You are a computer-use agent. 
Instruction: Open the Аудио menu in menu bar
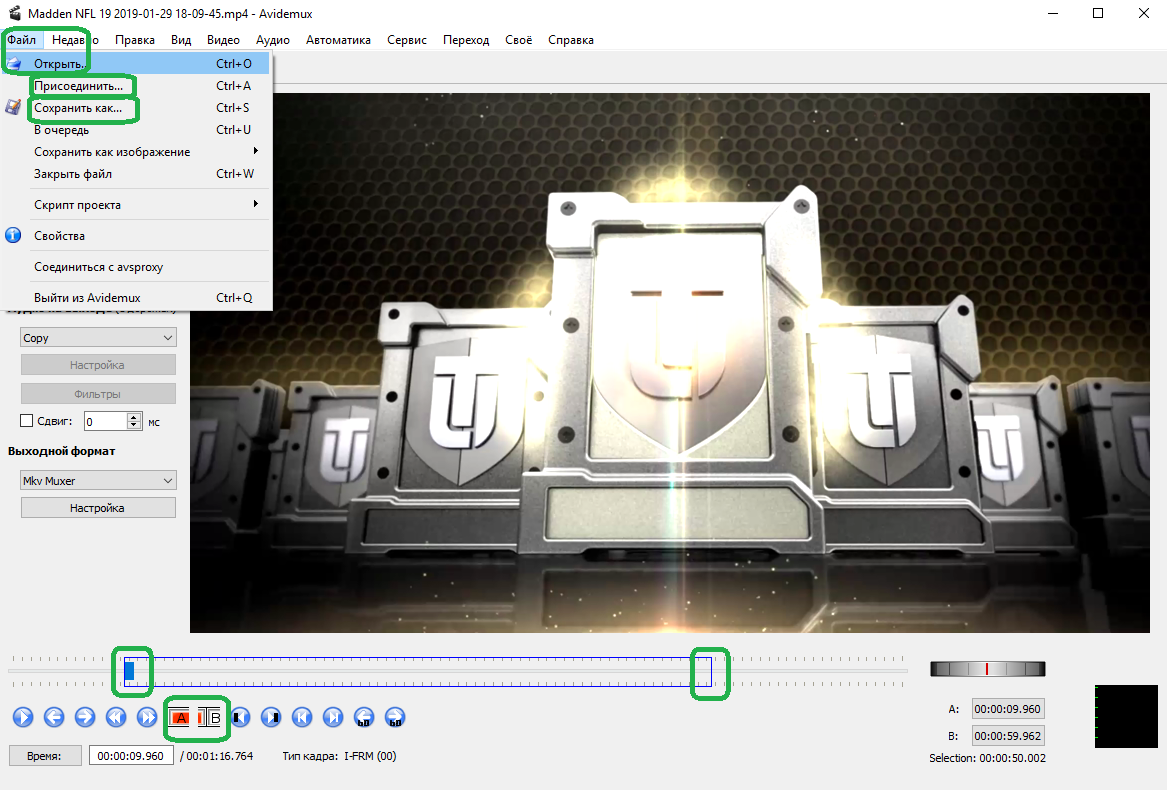(272, 40)
